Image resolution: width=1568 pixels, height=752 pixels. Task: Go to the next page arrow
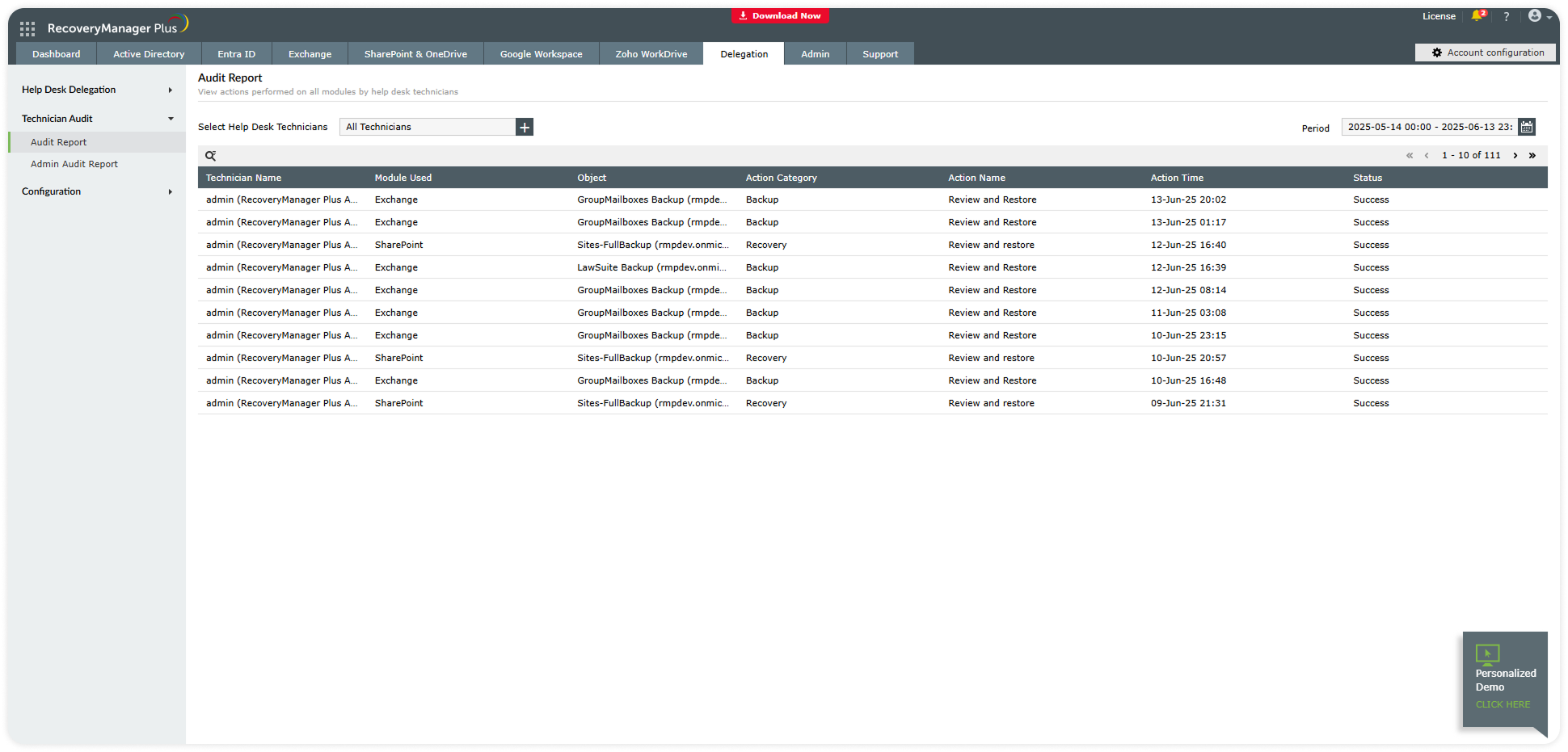1515,155
